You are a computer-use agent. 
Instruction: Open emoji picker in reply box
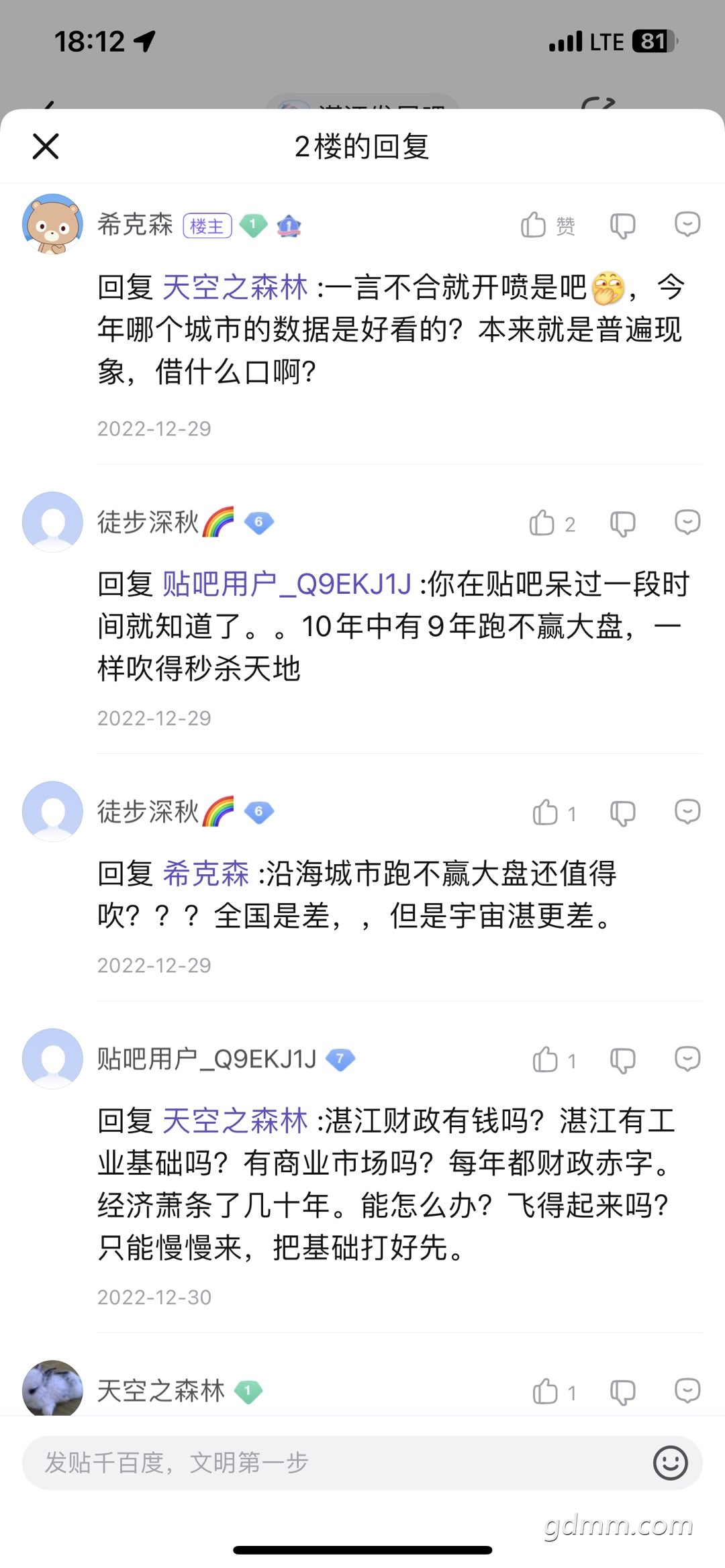pos(670,1463)
